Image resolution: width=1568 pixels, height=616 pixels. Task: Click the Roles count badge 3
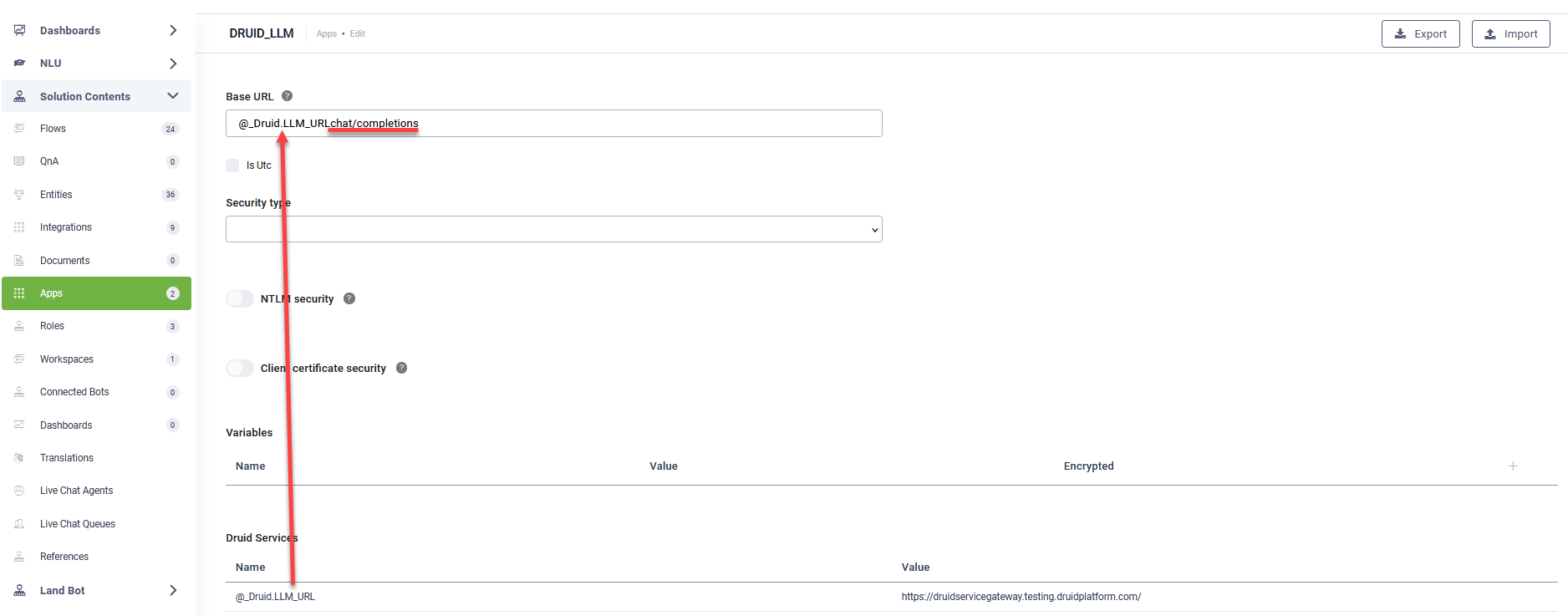(x=173, y=326)
